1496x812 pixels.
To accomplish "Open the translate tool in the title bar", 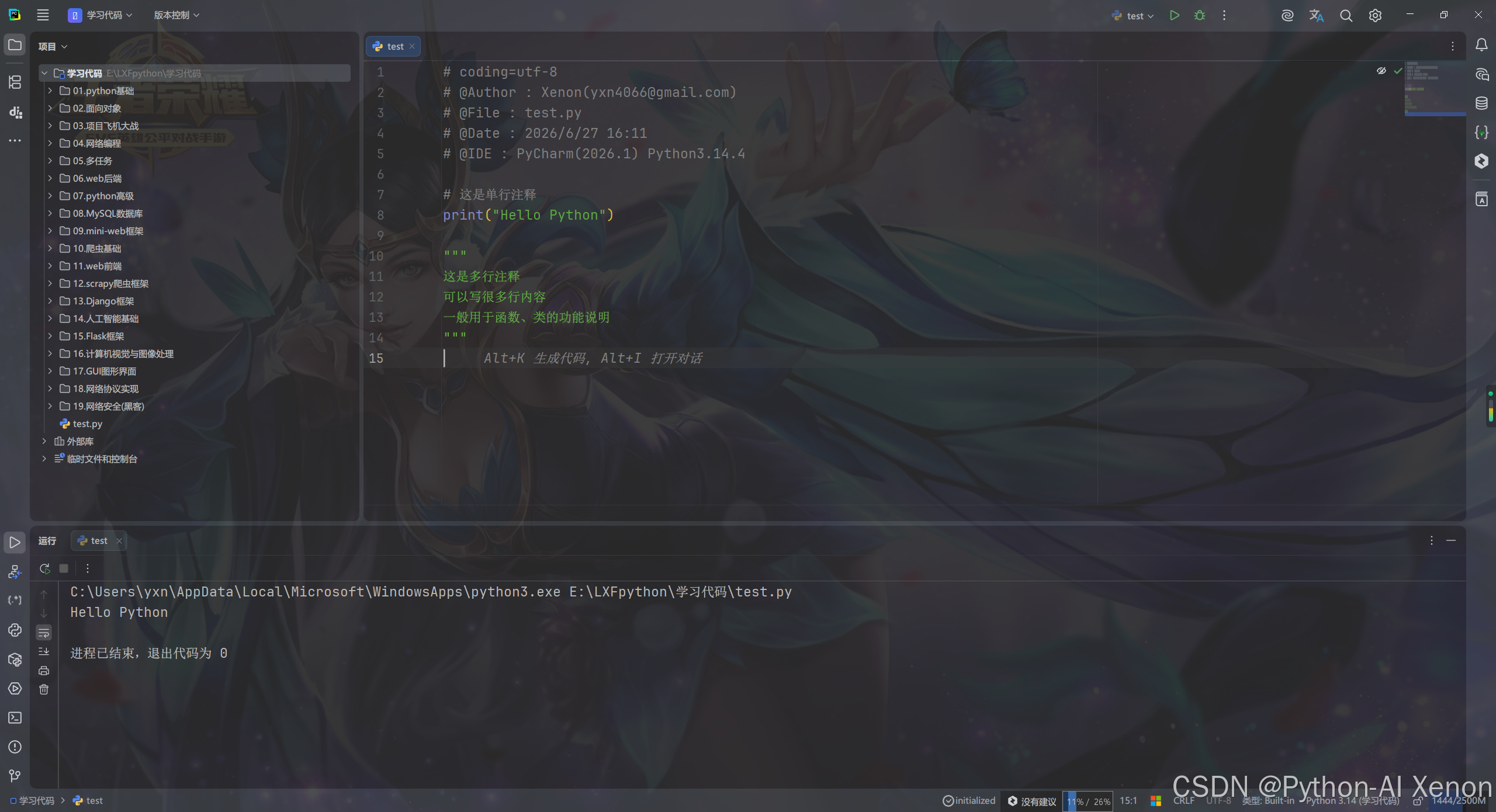I will pos(1316,15).
